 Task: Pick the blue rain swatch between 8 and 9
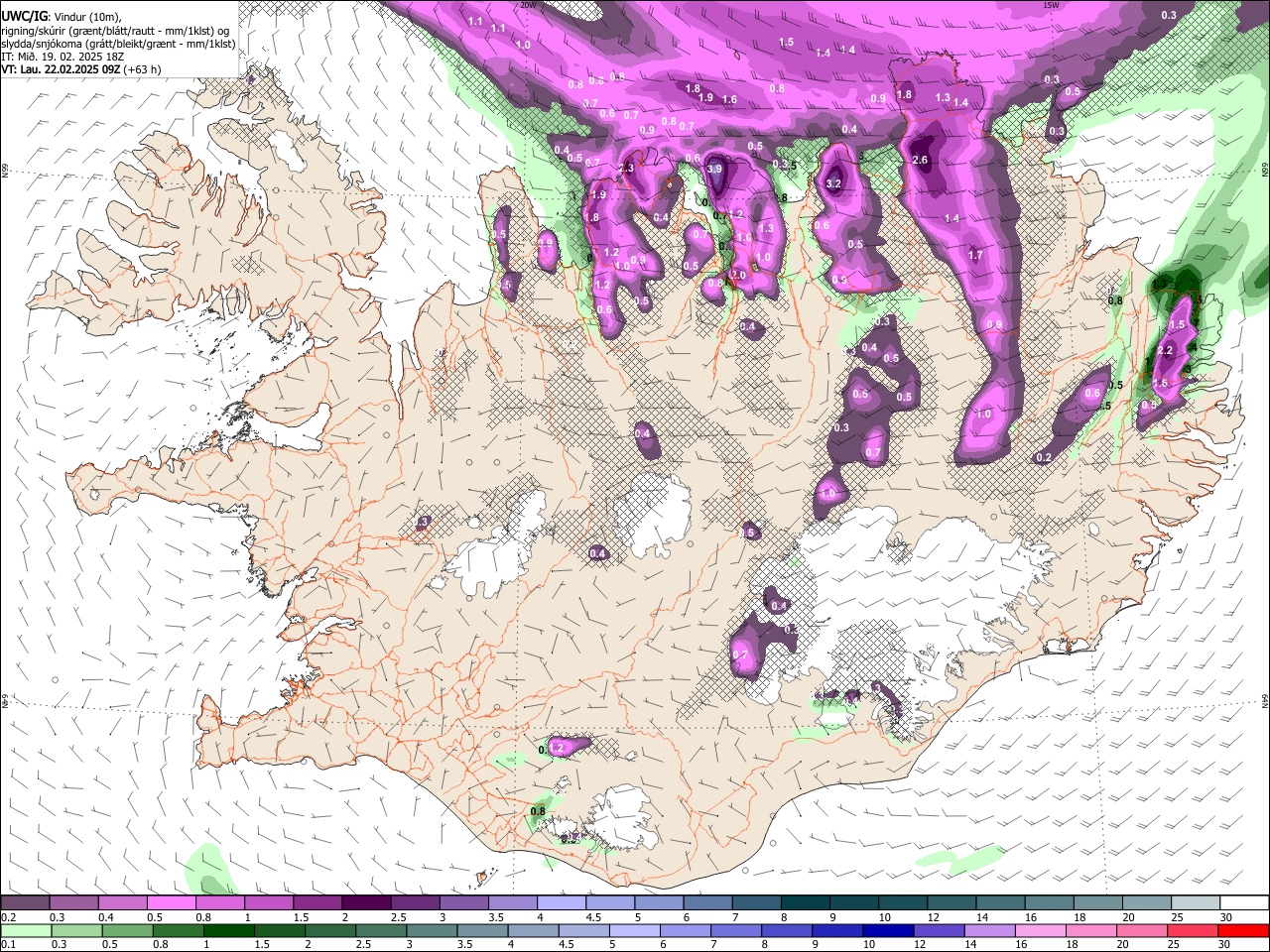[x=787, y=930]
